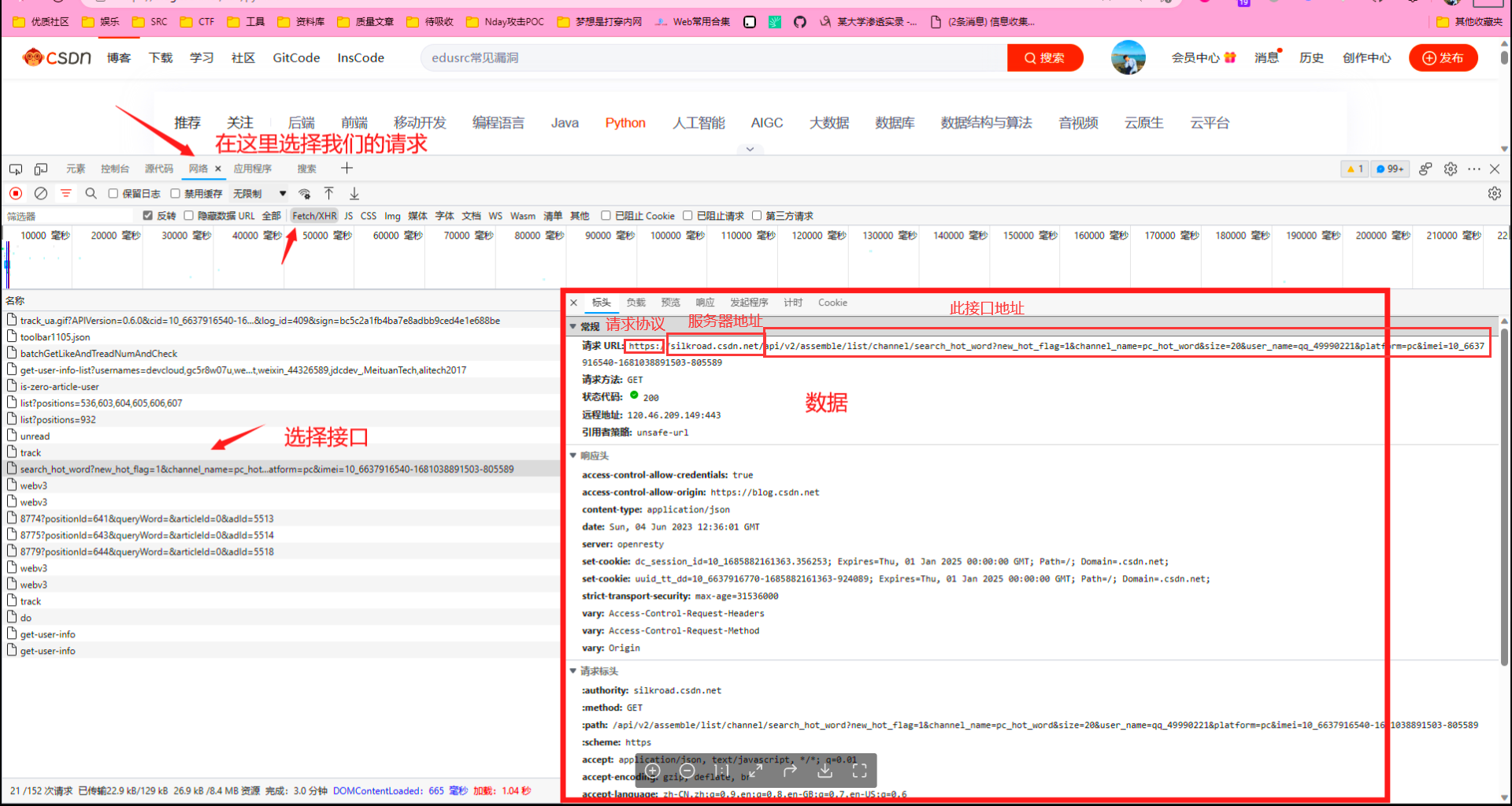Toggle the device emulation icon
Screen dimensions: 1512x806
pyautogui.click(x=41, y=169)
